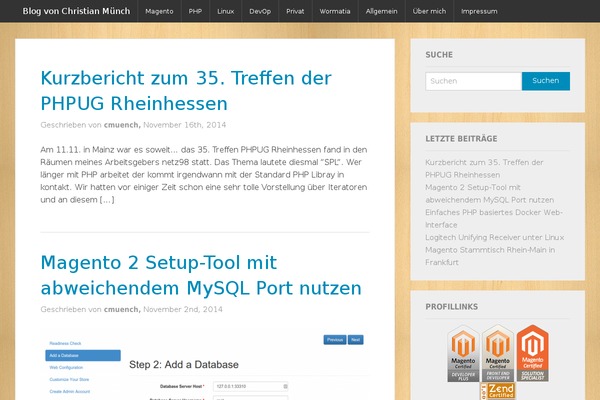Open sidebar link Einfaches PHP basiertes Docker Web-Interface
The height and width of the screenshot is (400, 600).
(x=494, y=218)
